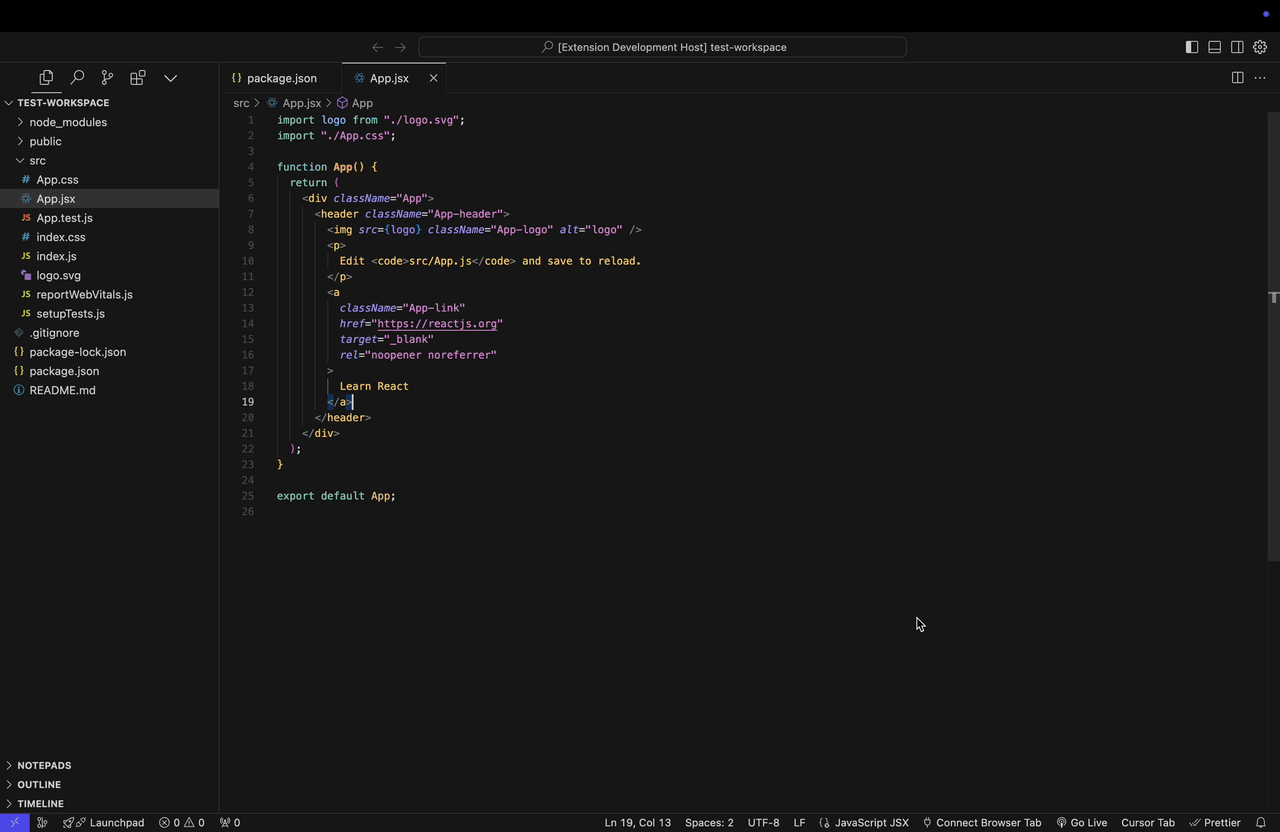Click Connect Browser Tab in status bar

981,822
